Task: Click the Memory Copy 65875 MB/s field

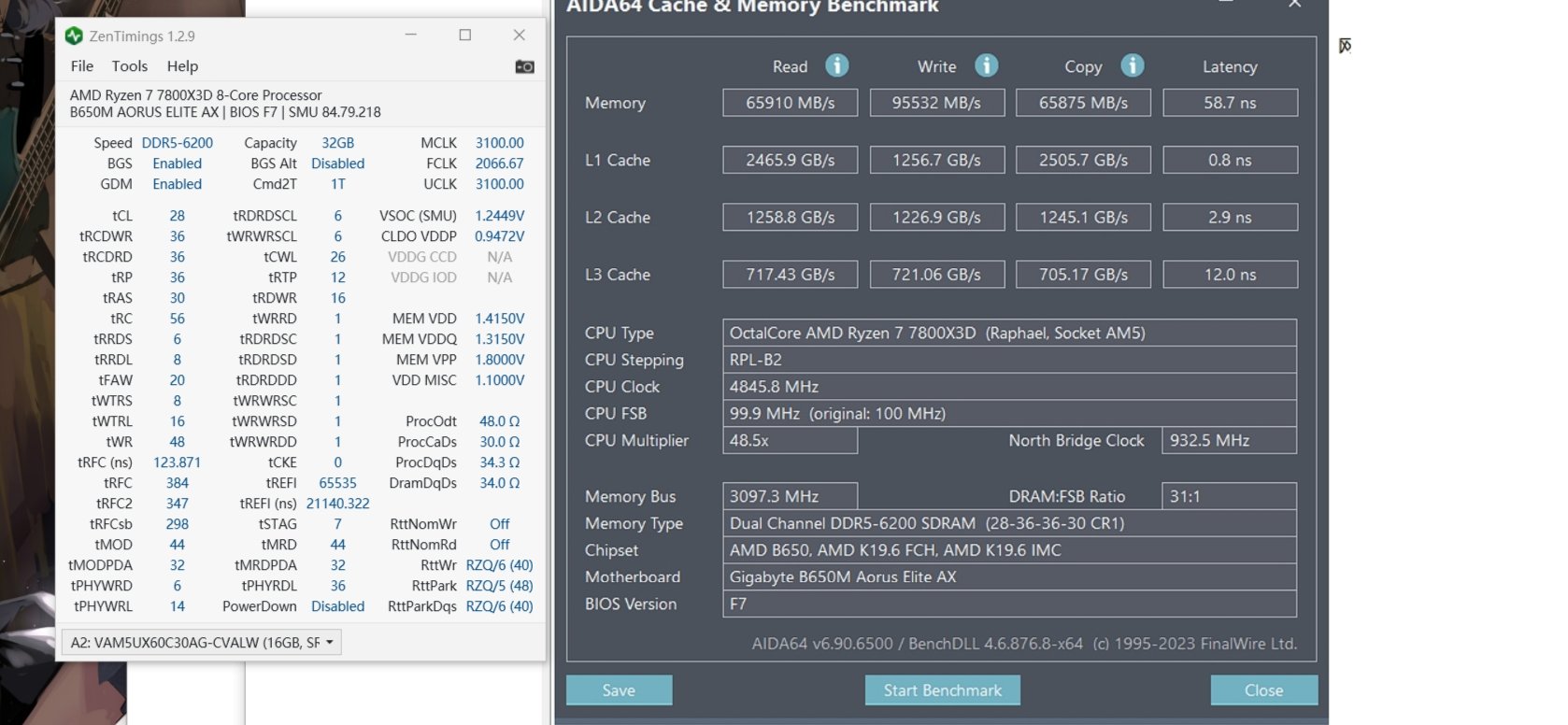Action: tap(1083, 103)
